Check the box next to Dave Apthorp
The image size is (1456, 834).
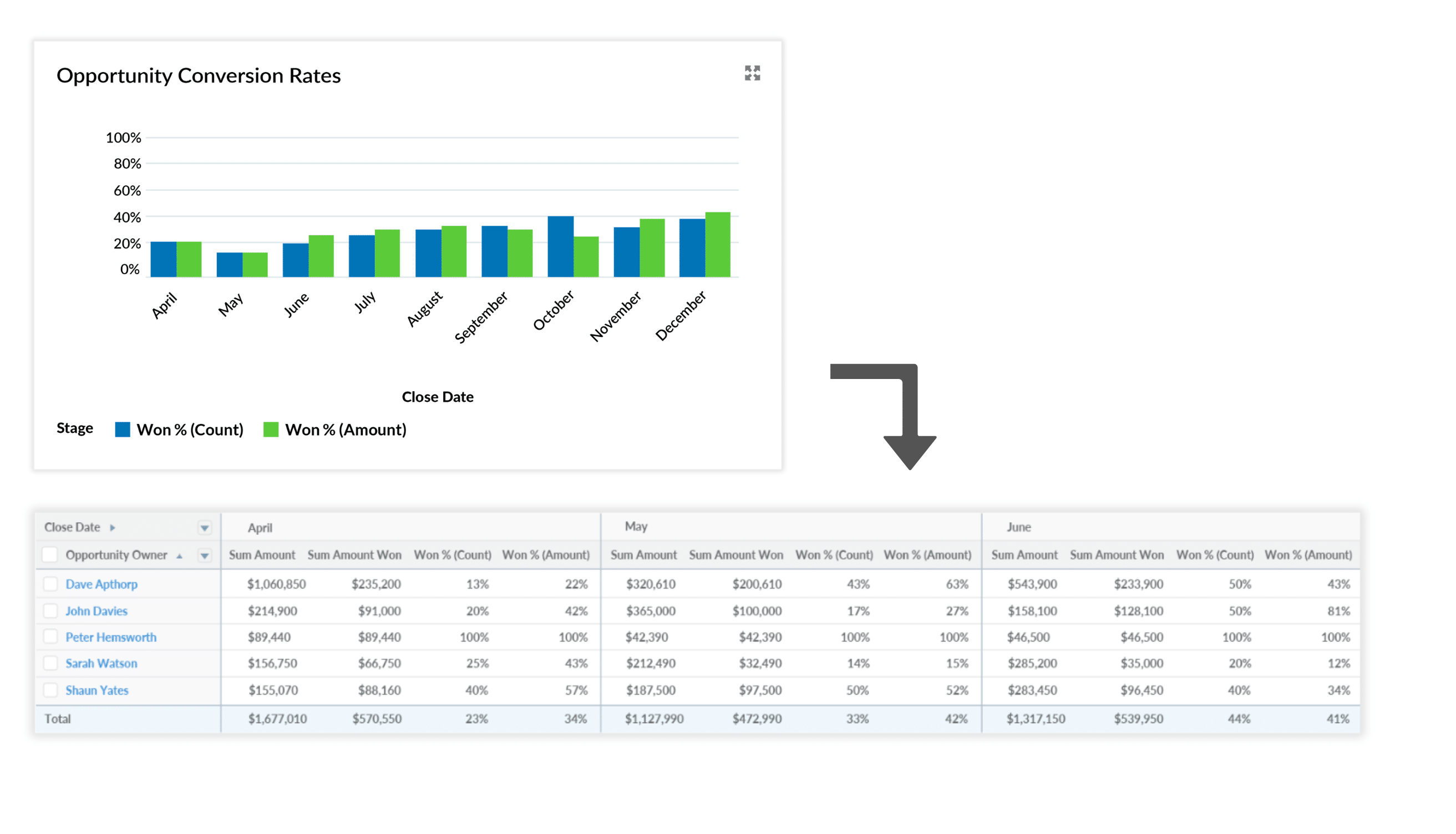[50, 584]
